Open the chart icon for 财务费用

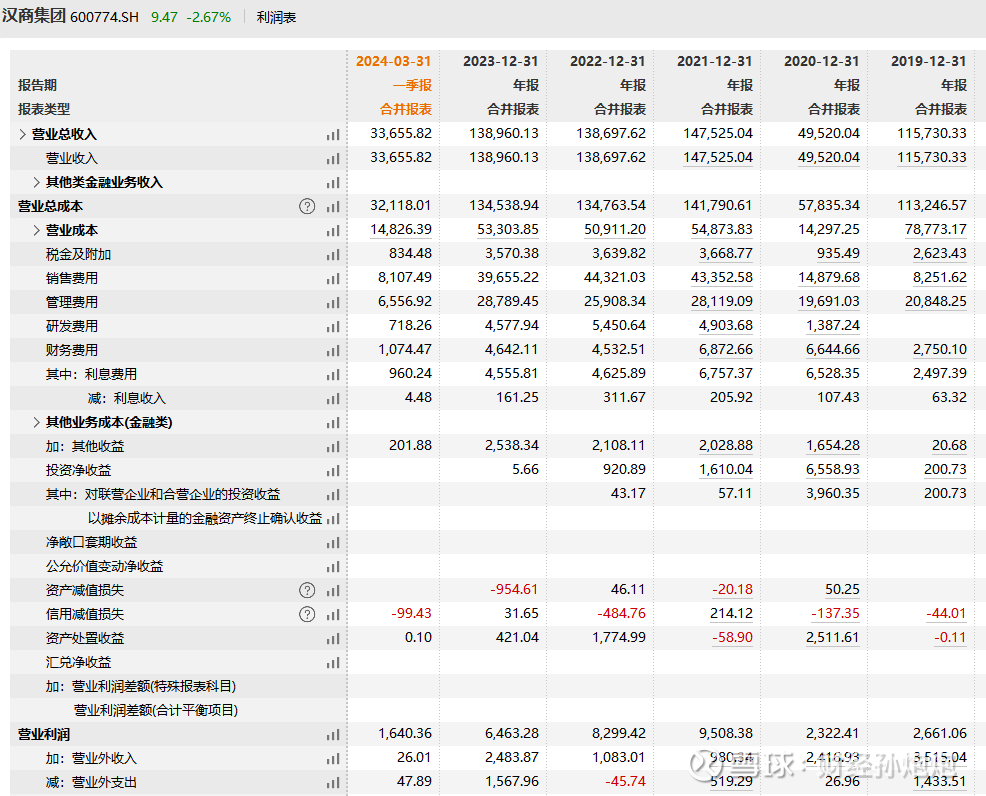(x=333, y=350)
